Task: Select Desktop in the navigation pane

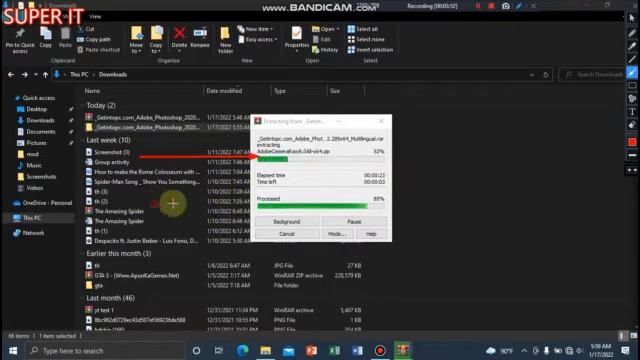Action: pos(36,109)
